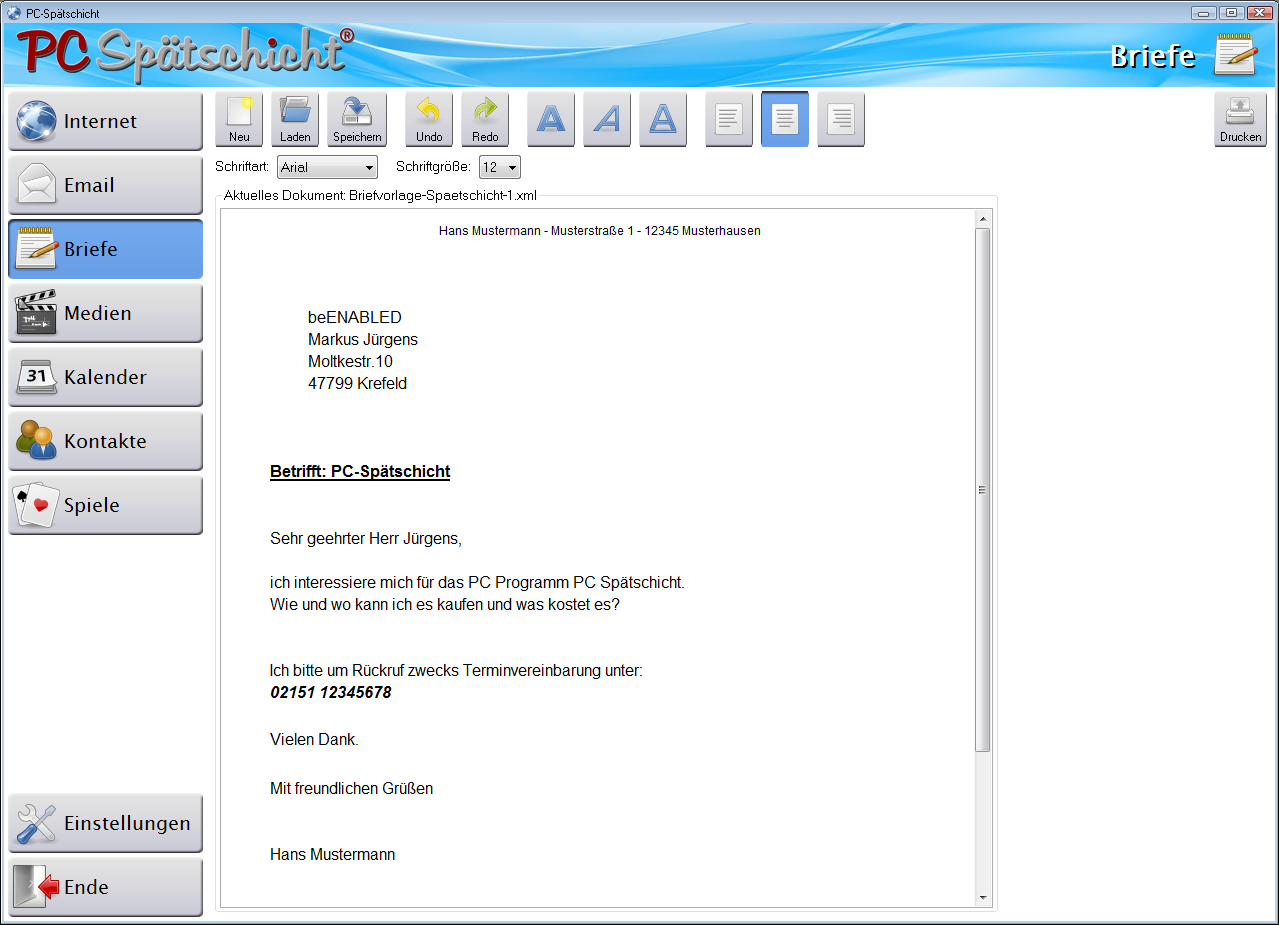Go to the Email section
The image size is (1279, 925).
[x=105, y=185]
